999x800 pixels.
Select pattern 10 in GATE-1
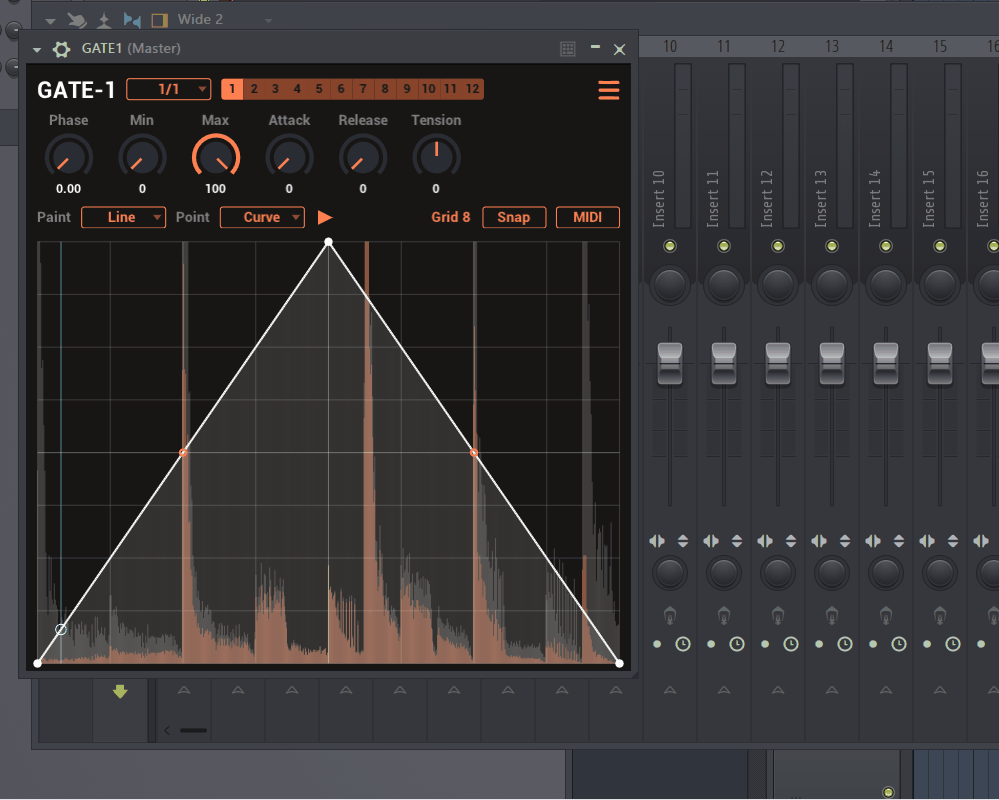pyautogui.click(x=429, y=89)
